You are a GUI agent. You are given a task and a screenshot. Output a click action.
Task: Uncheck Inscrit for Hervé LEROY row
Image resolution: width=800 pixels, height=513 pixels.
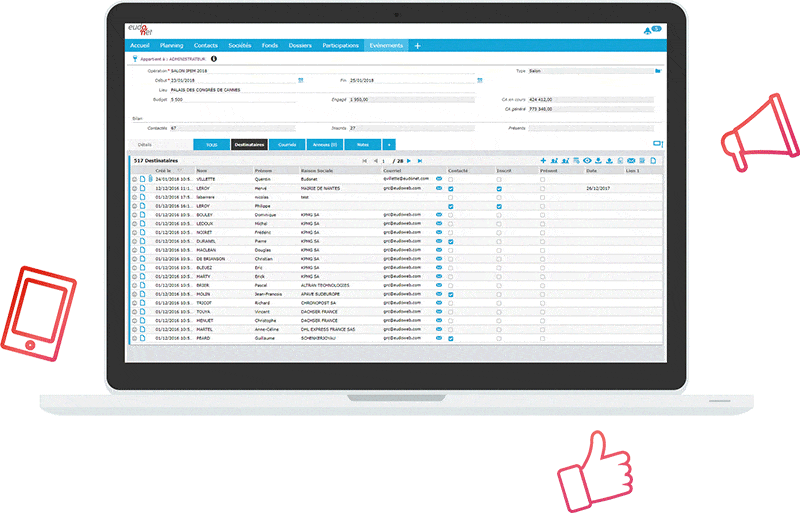click(x=499, y=189)
